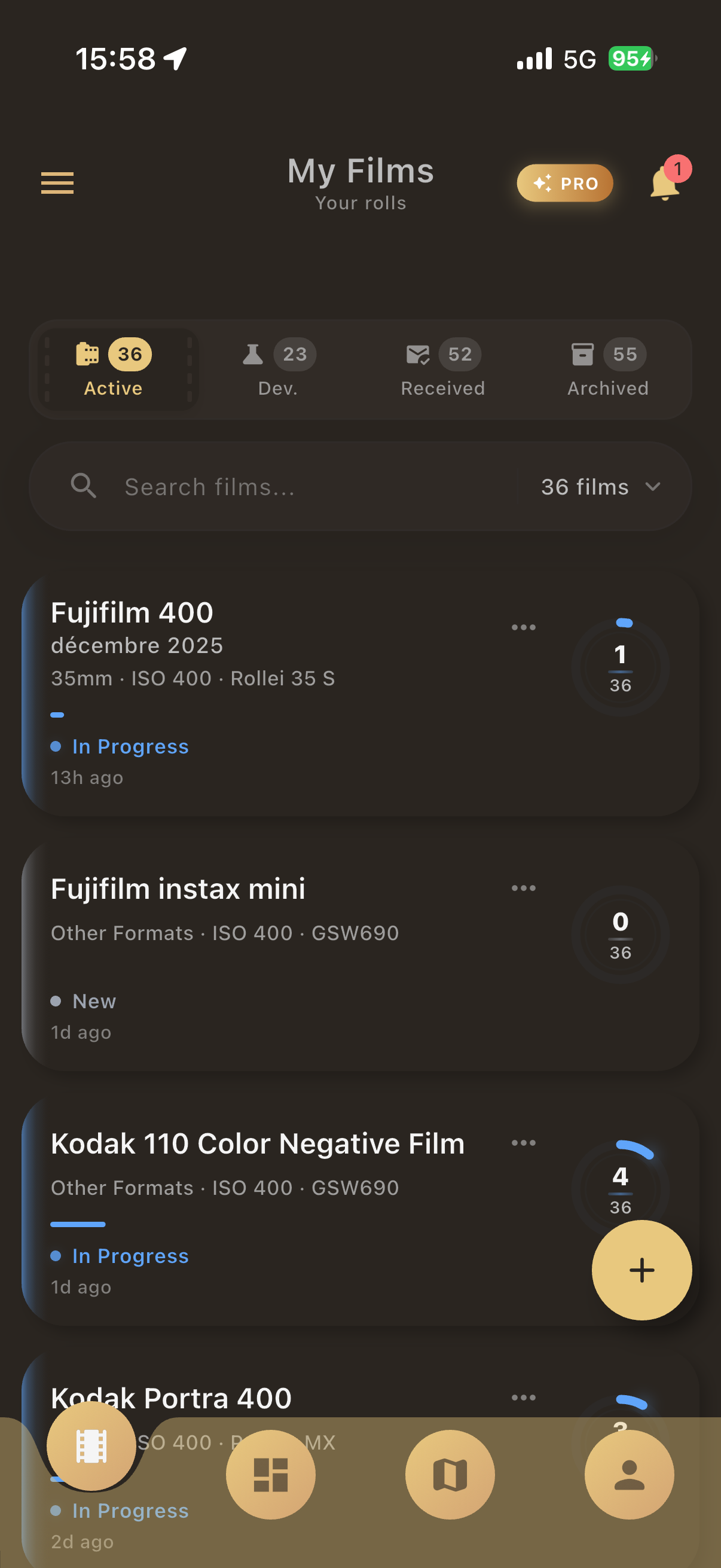
Task: Expand the 36 films dropdown
Action: [600, 487]
